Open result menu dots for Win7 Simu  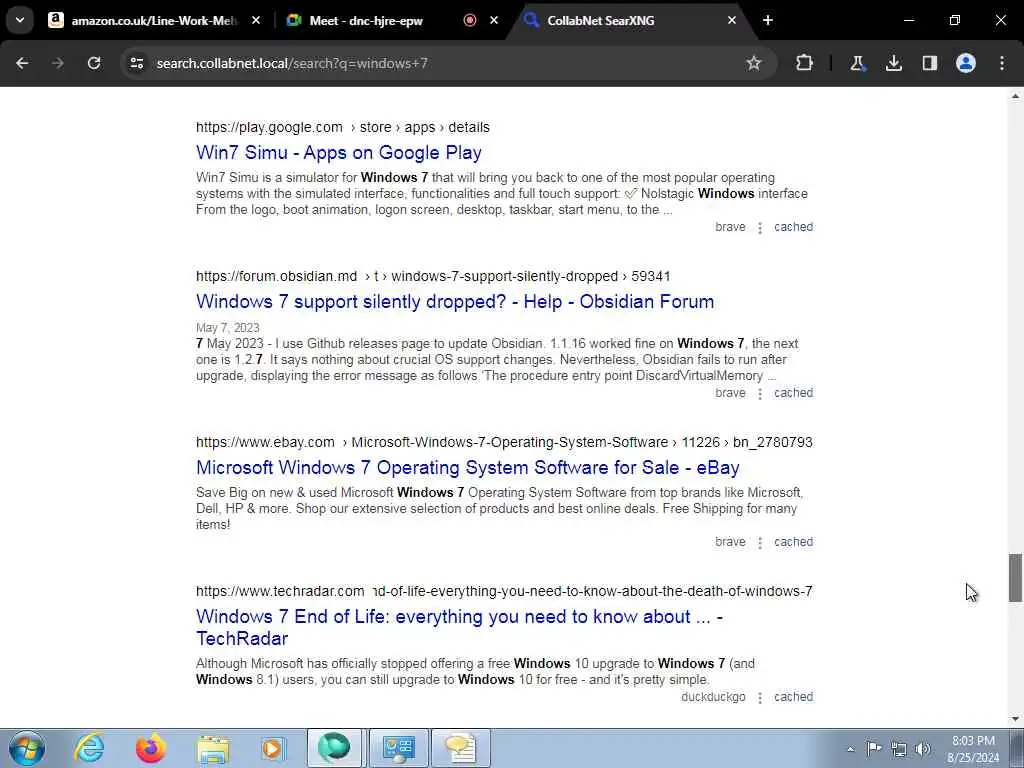click(x=760, y=228)
